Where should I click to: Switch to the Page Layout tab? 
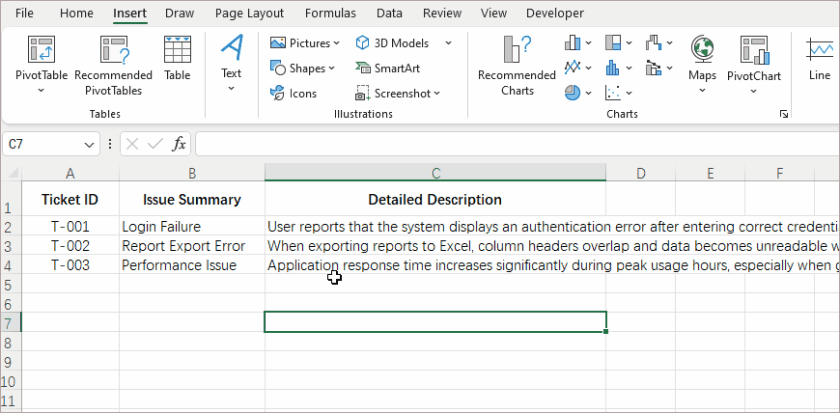tap(249, 13)
